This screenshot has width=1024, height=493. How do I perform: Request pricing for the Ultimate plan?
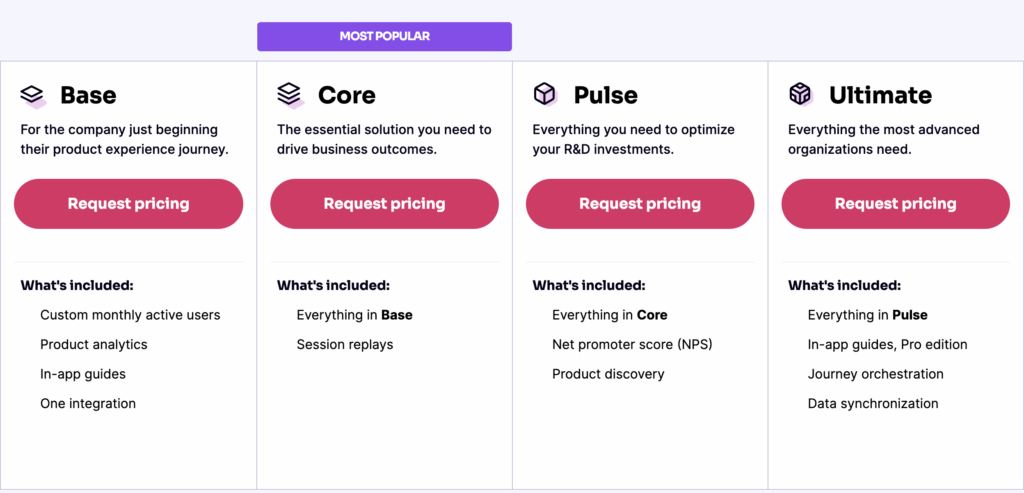pyautogui.click(x=896, y=204)
